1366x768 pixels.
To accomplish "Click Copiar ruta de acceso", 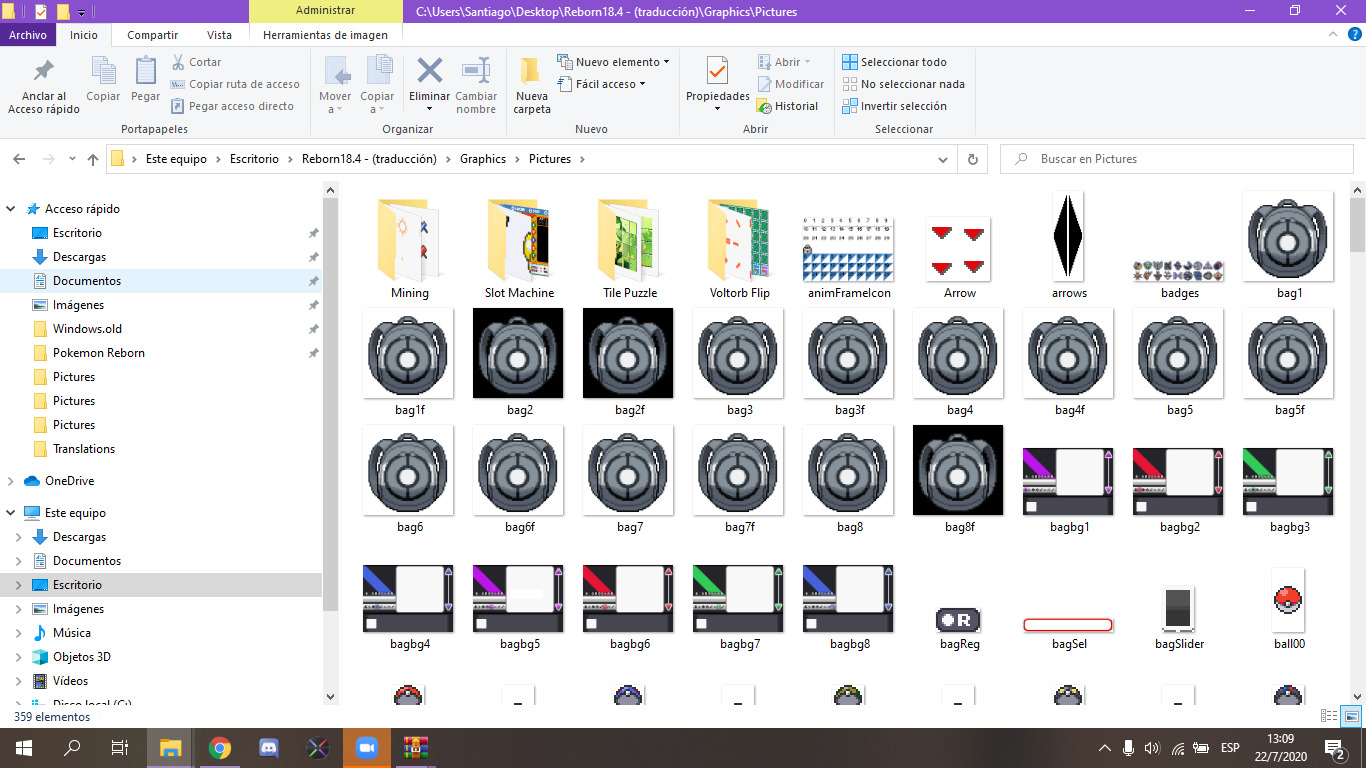I will click(235, 84).
